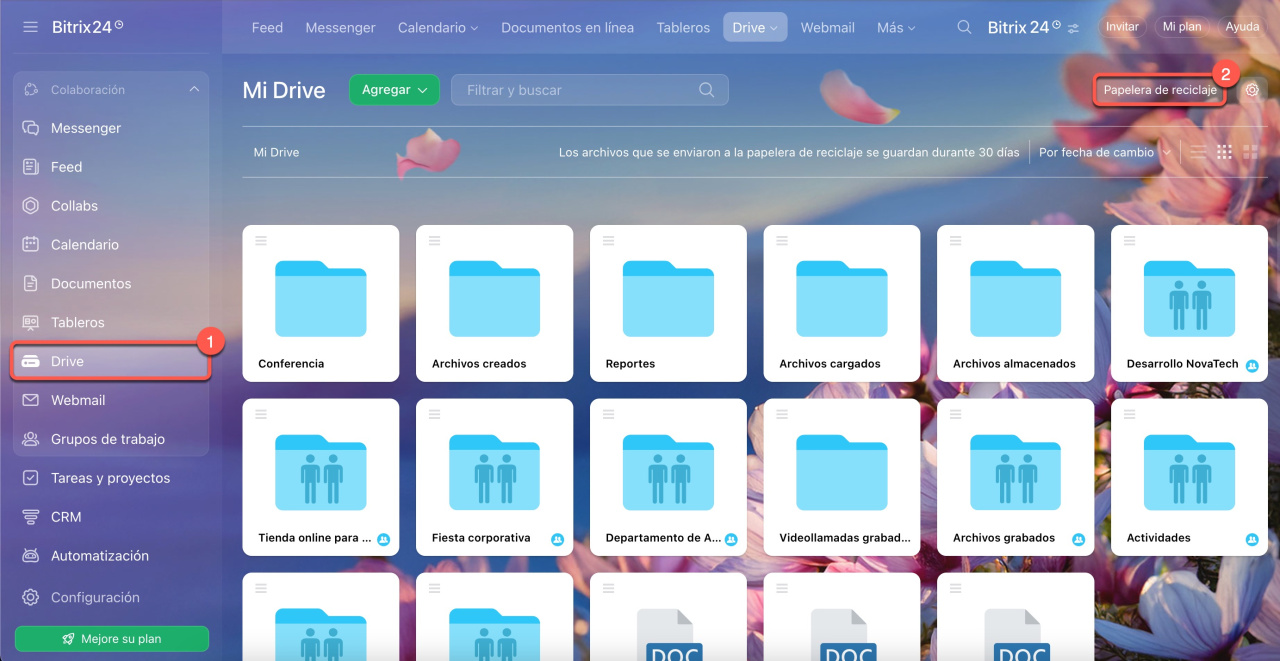The image size is (1280, 661).
Task: Switch to large tile view layout
Action: 1250,152
